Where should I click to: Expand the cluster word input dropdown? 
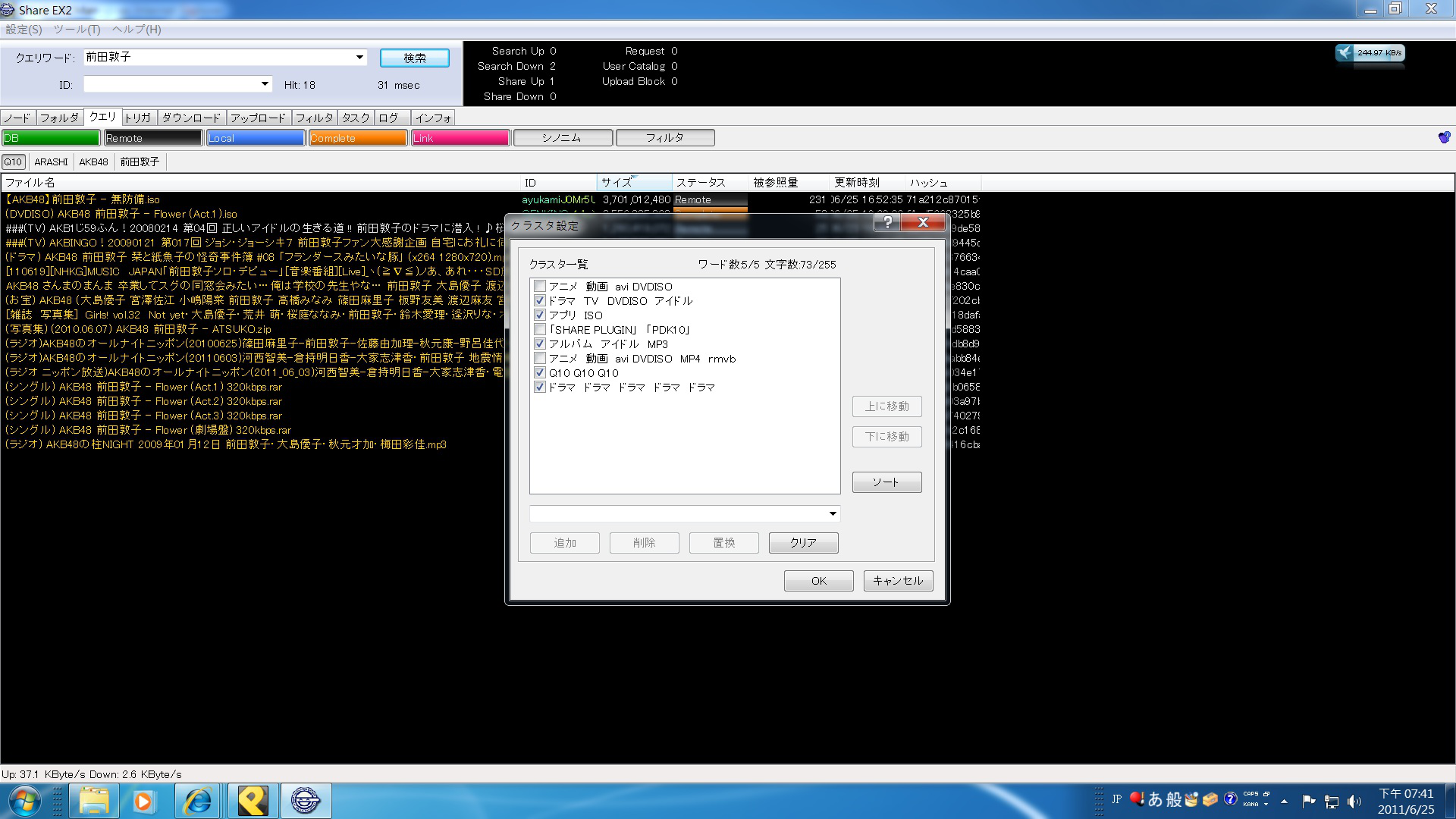click(833, 514)
